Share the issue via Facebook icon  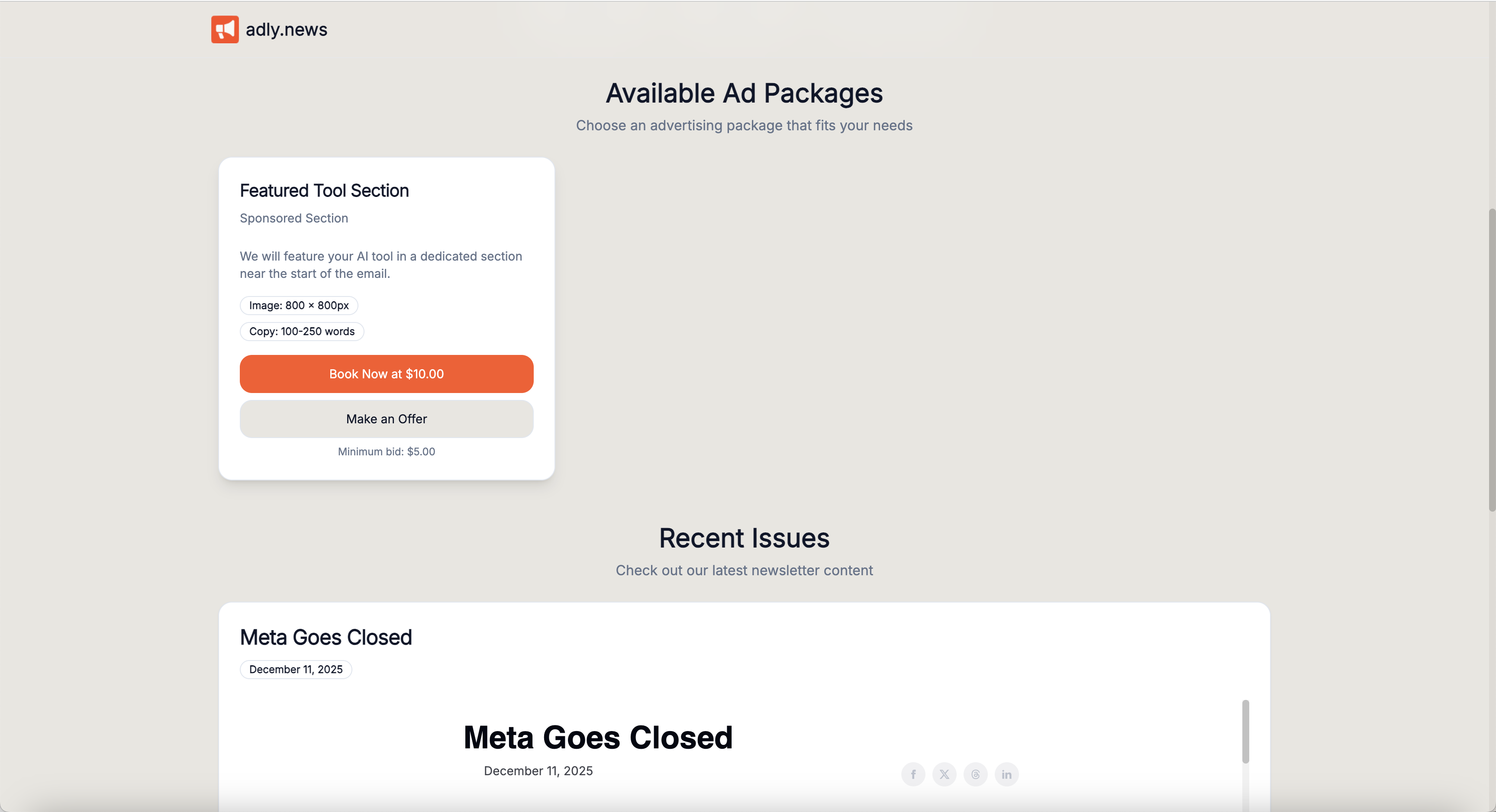[913, 774]
